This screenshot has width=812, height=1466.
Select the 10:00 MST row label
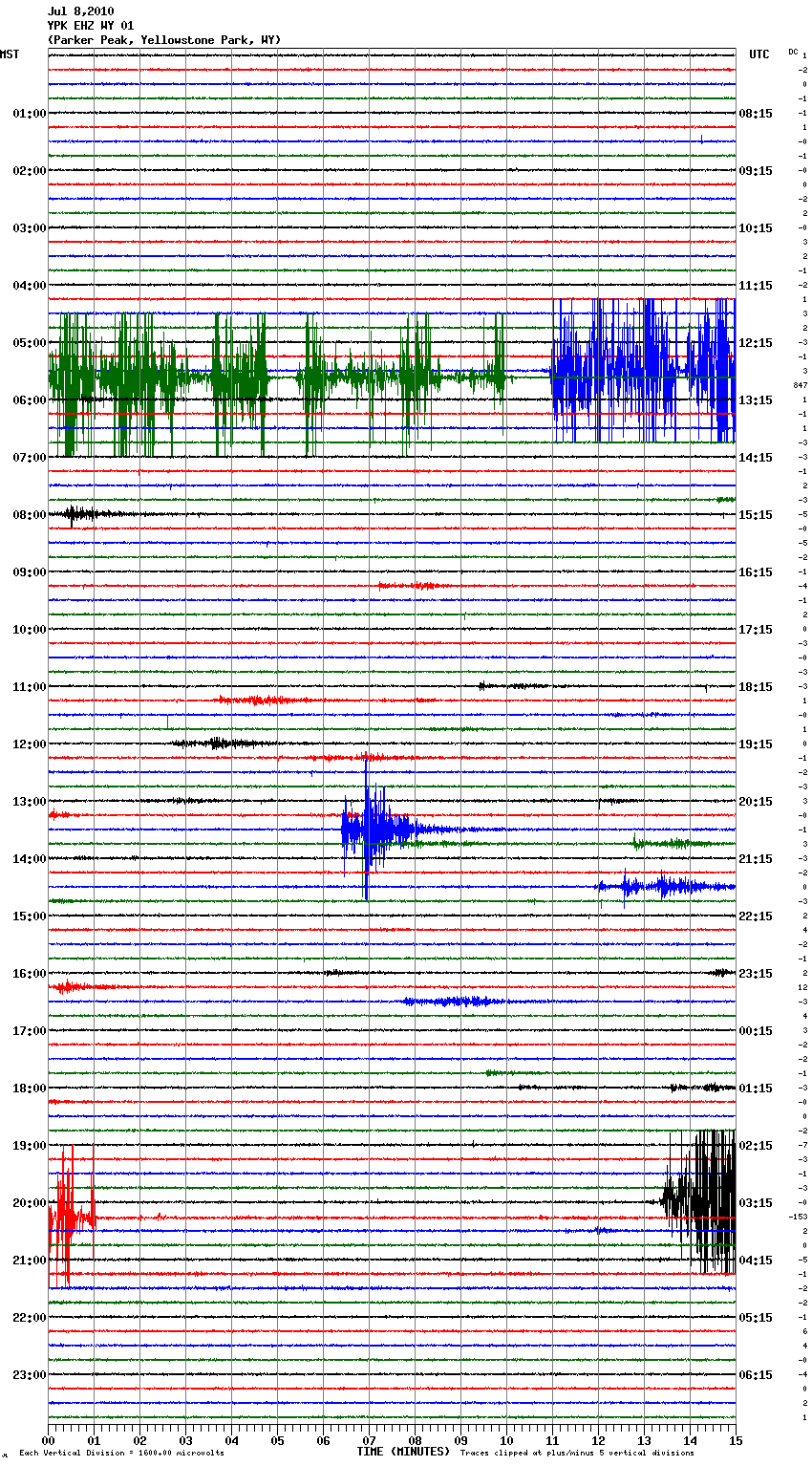point(30,629)
